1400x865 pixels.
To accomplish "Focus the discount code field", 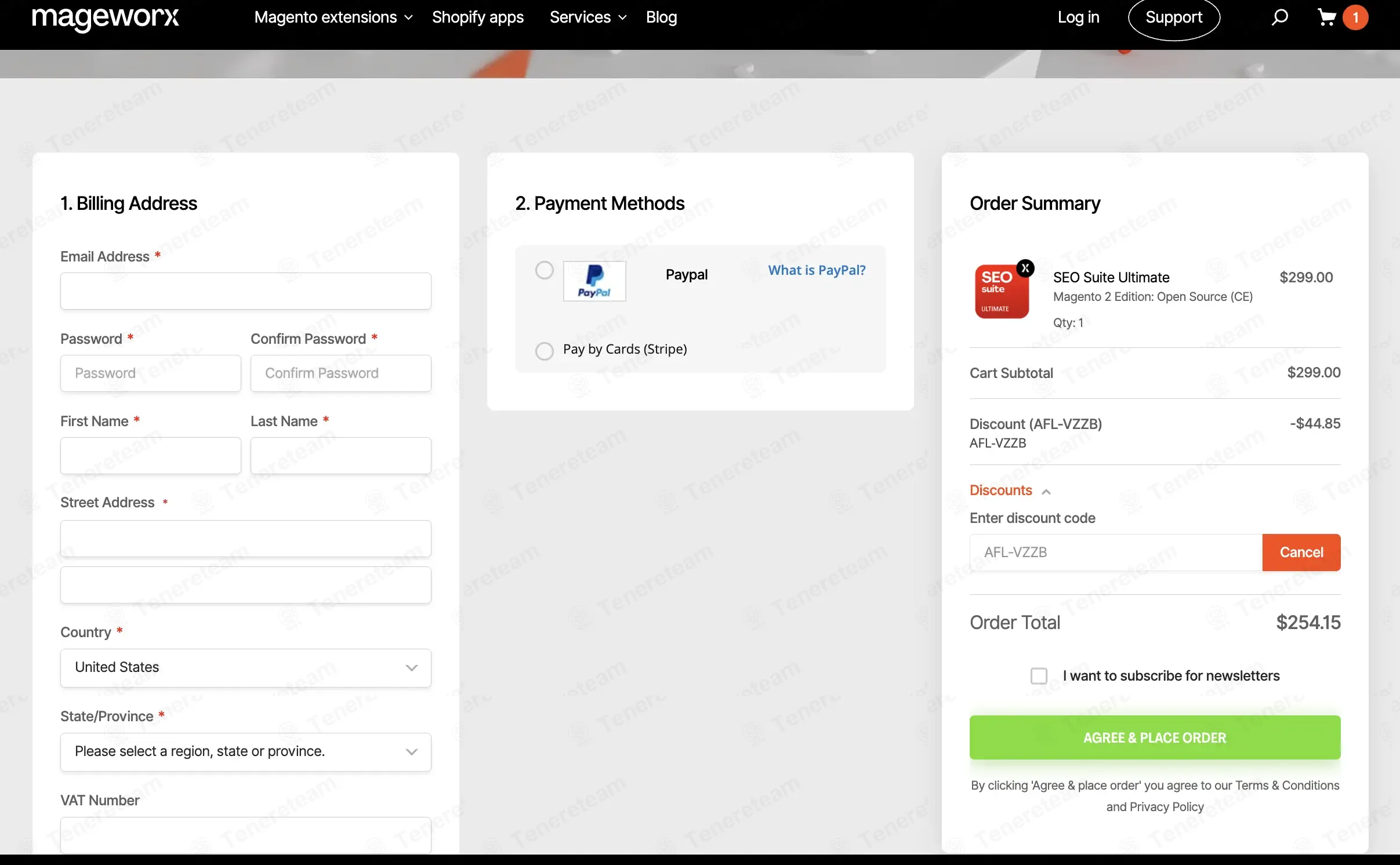I will [x=1116, y=553].
